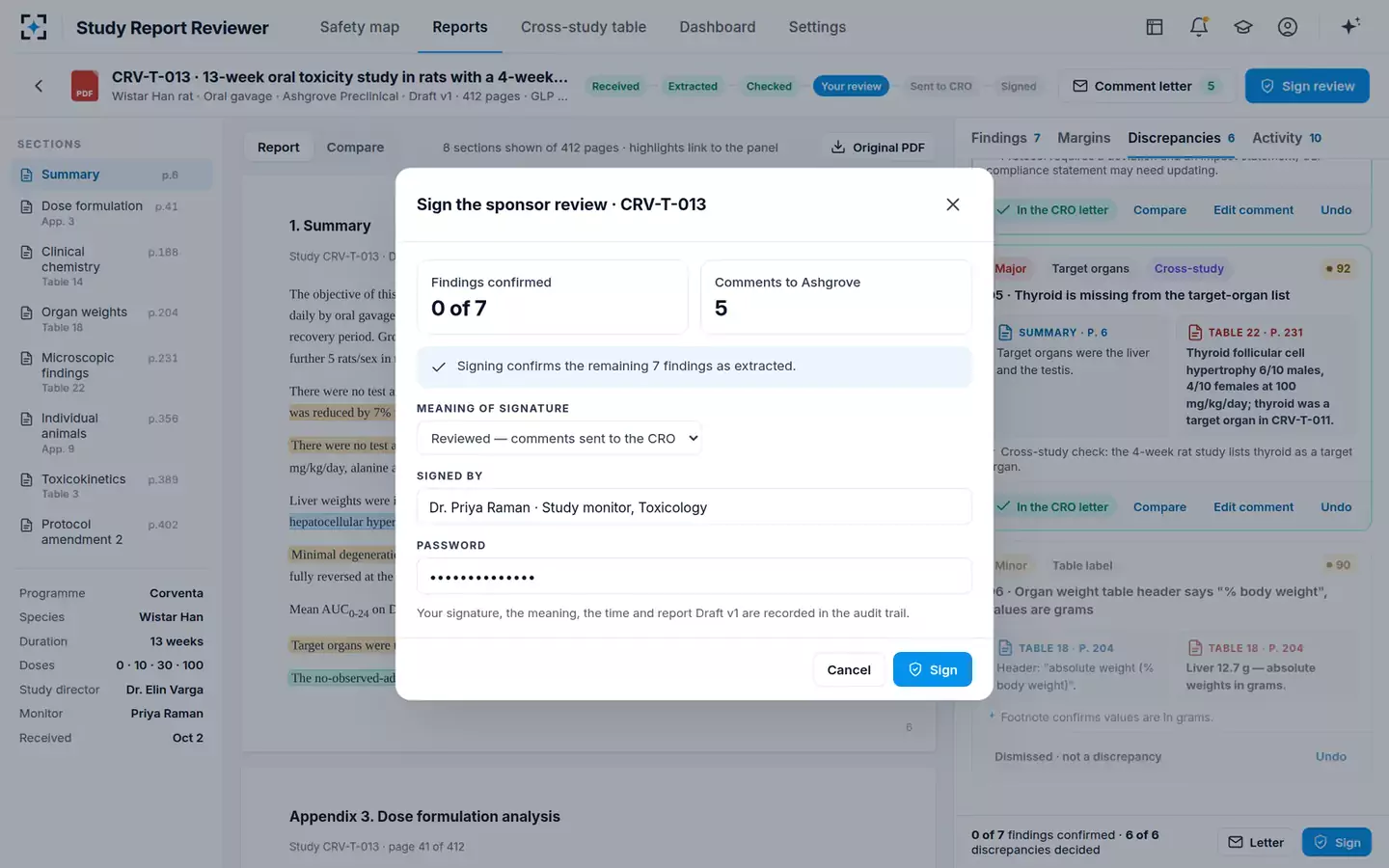Image resolution: width=1389 pixels, height=868 pixels.
Task: Open Settings in the top navigation
Action: coord(817,27)
